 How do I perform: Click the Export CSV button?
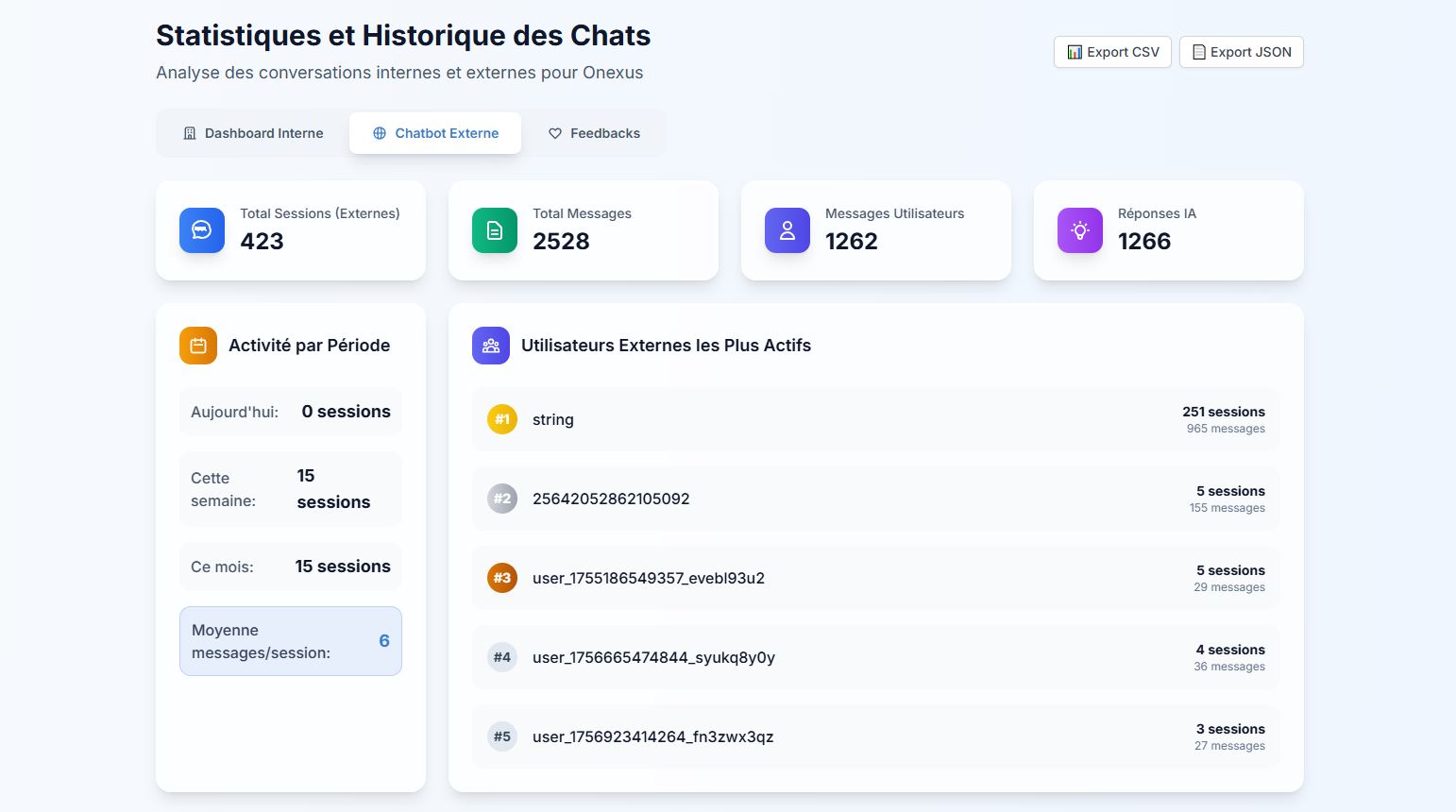1112,52
